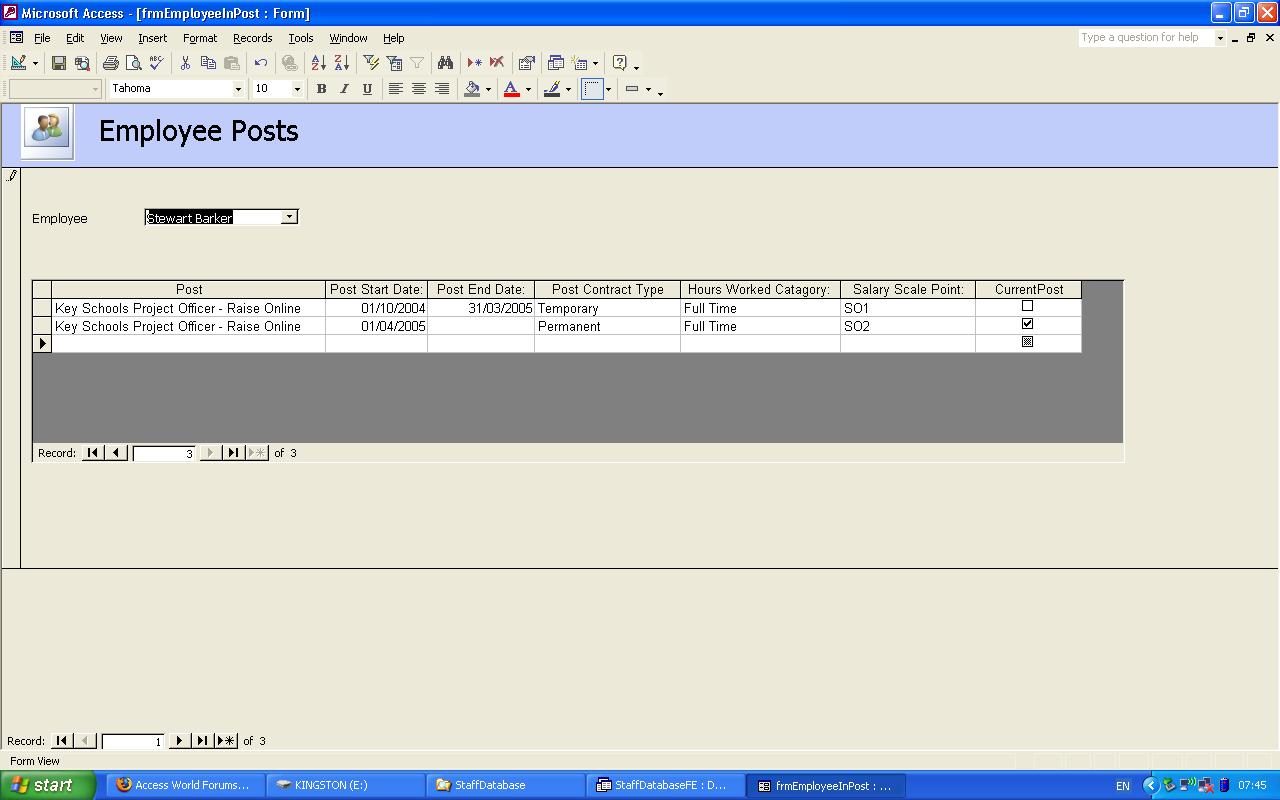This screenshot has width=1280, height=800.
Task: Sort records descending Z to A
Action: [x=341, y=63]
